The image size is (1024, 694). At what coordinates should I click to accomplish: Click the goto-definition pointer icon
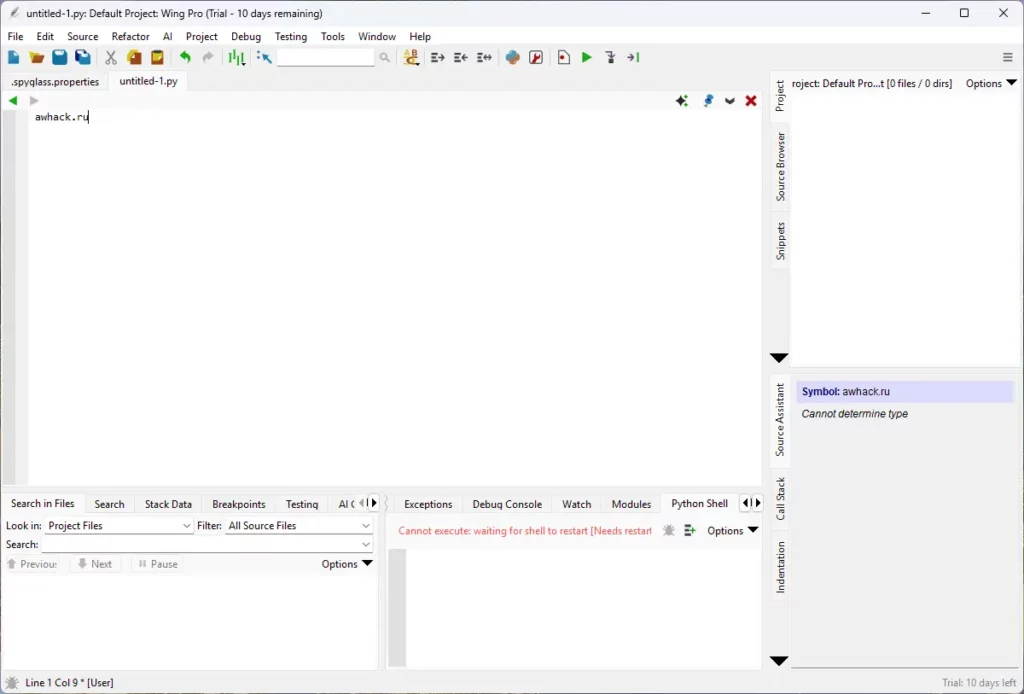click(x=264, y=57)
